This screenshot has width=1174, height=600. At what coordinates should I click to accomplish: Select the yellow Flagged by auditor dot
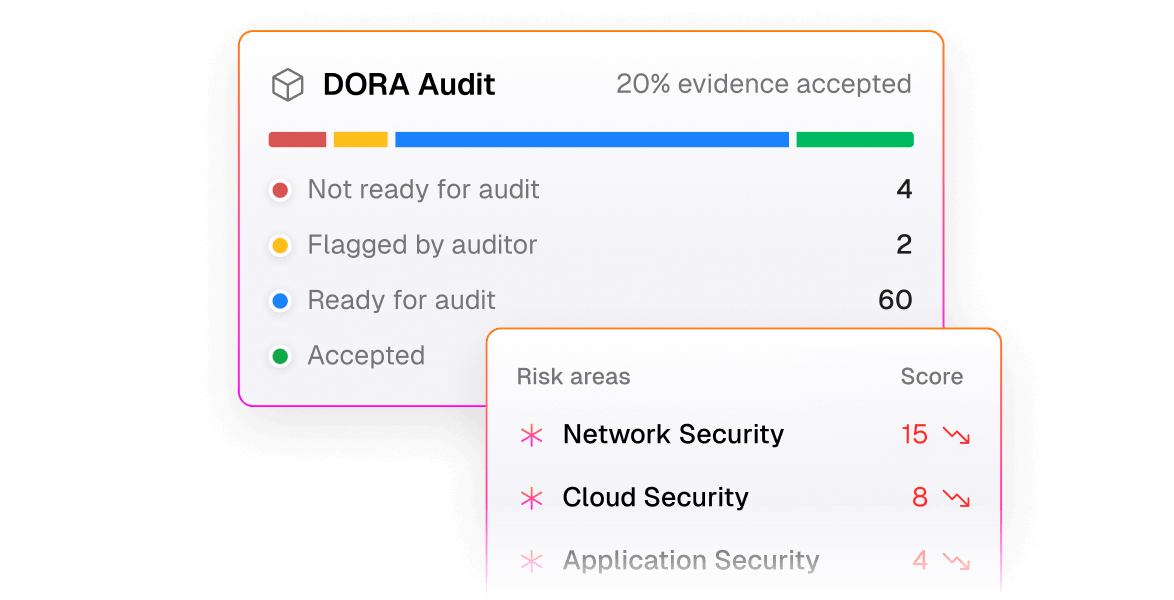[280, 245]
